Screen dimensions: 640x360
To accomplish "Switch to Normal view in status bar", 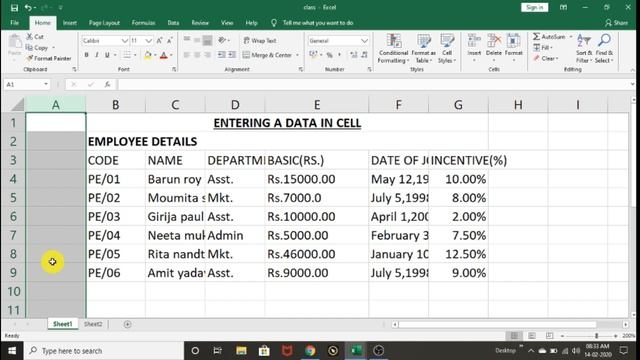I will click(514, 336).
